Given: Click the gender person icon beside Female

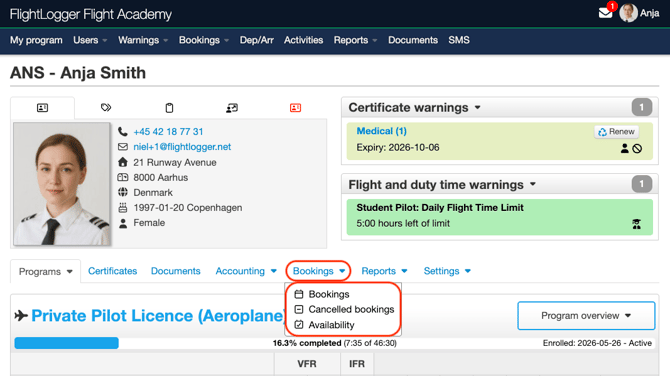Looking at the screenshot, I should click(x=123, y=223).
